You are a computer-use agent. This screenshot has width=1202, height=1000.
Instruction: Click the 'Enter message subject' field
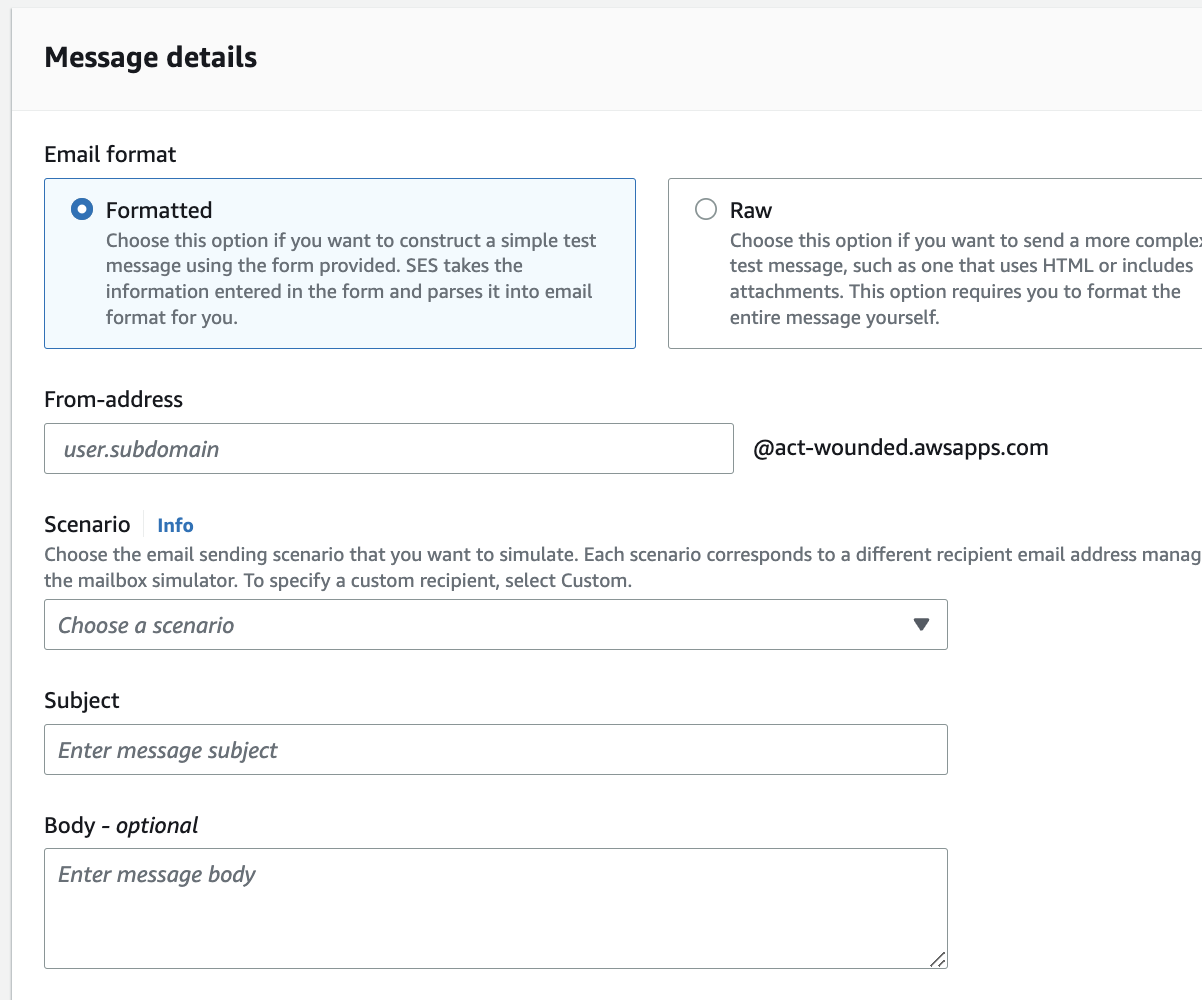495,749
